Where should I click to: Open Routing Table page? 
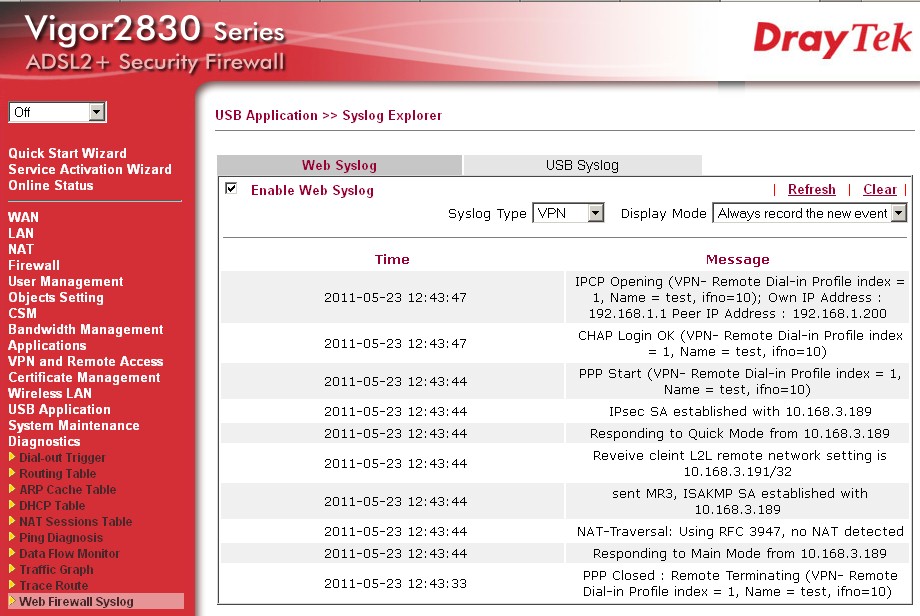[58, 473]
